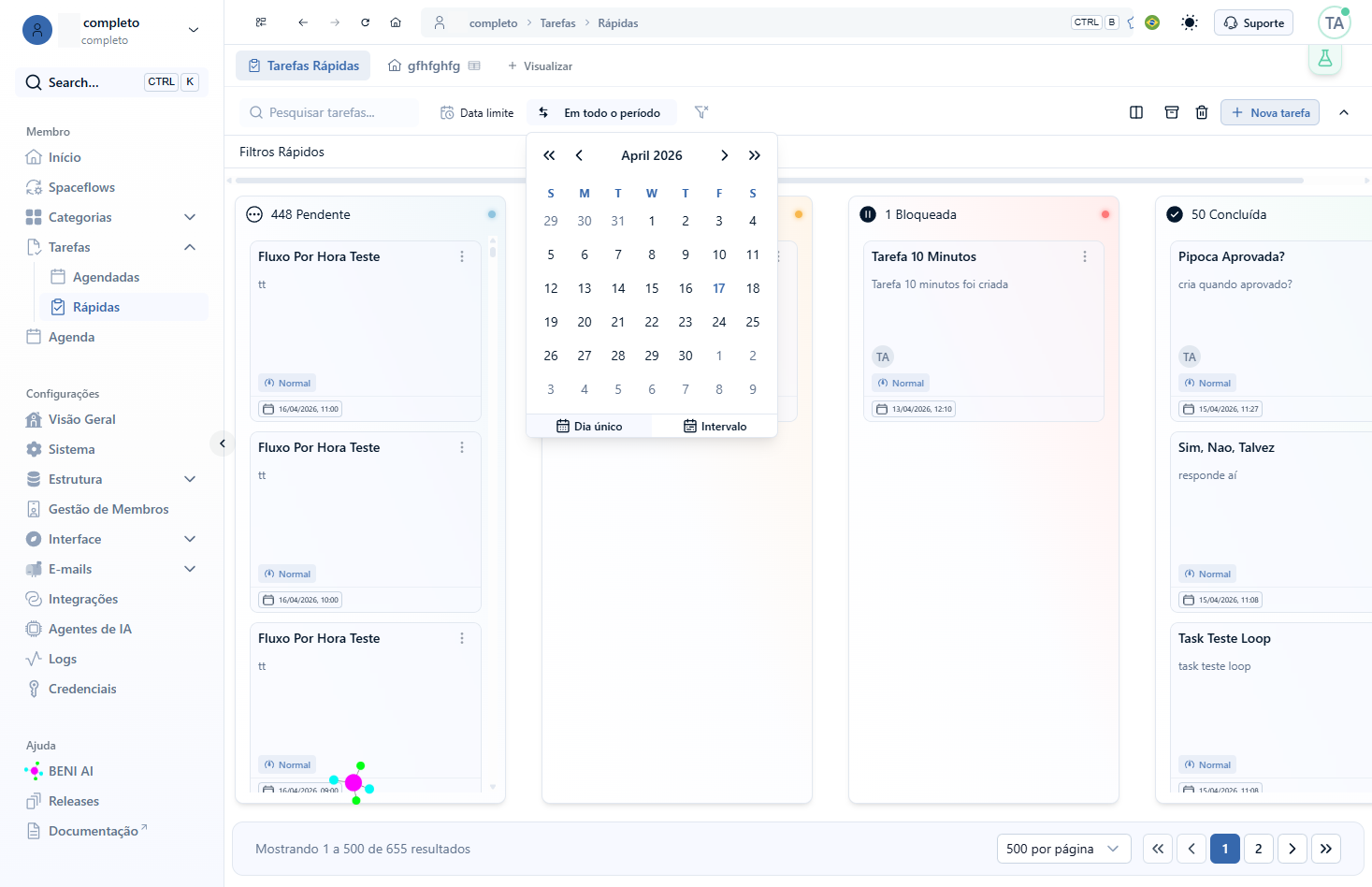Switch to the gfhfghfg view tab
1372x887 pixels.
point(434,65)
